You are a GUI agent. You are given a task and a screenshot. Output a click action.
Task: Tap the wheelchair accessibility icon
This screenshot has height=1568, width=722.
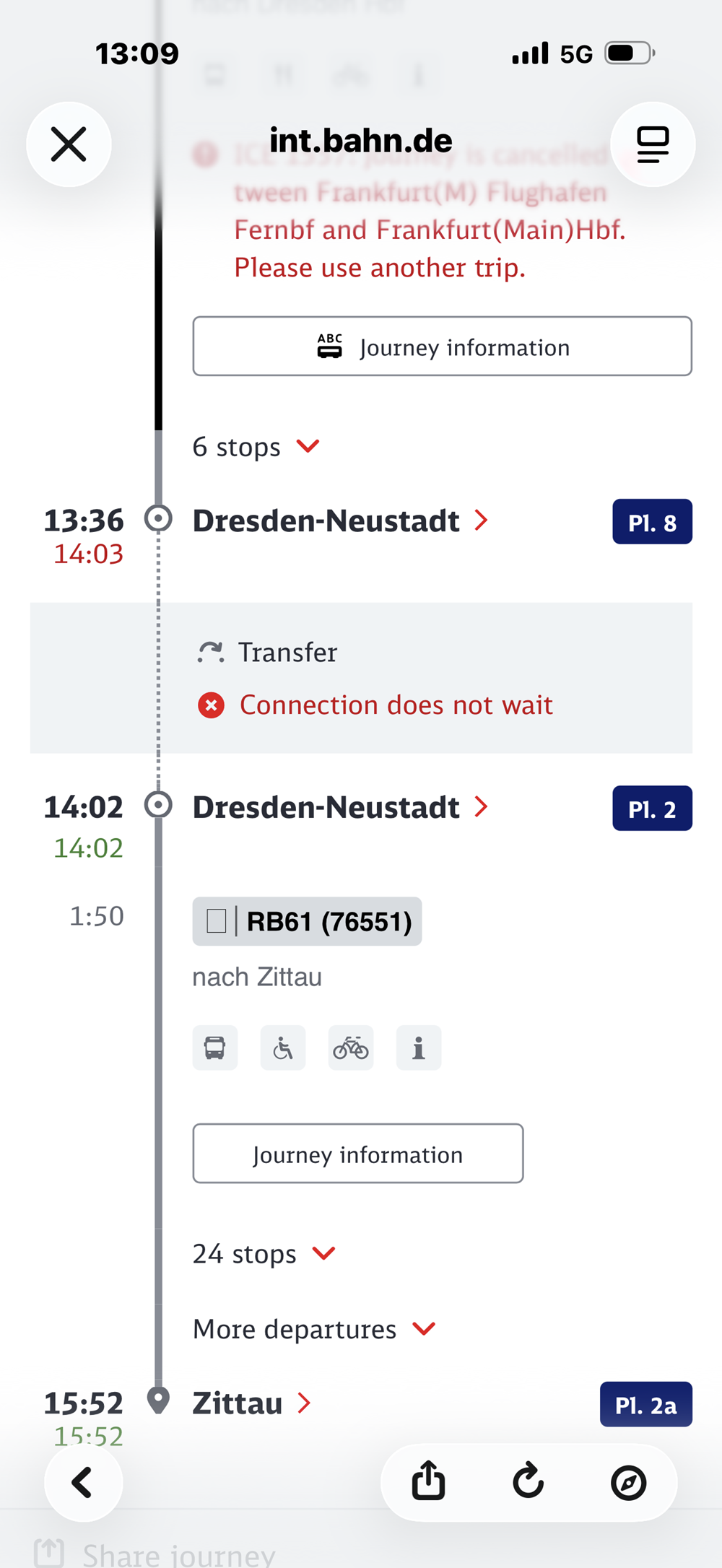[x=283, y=1047]
